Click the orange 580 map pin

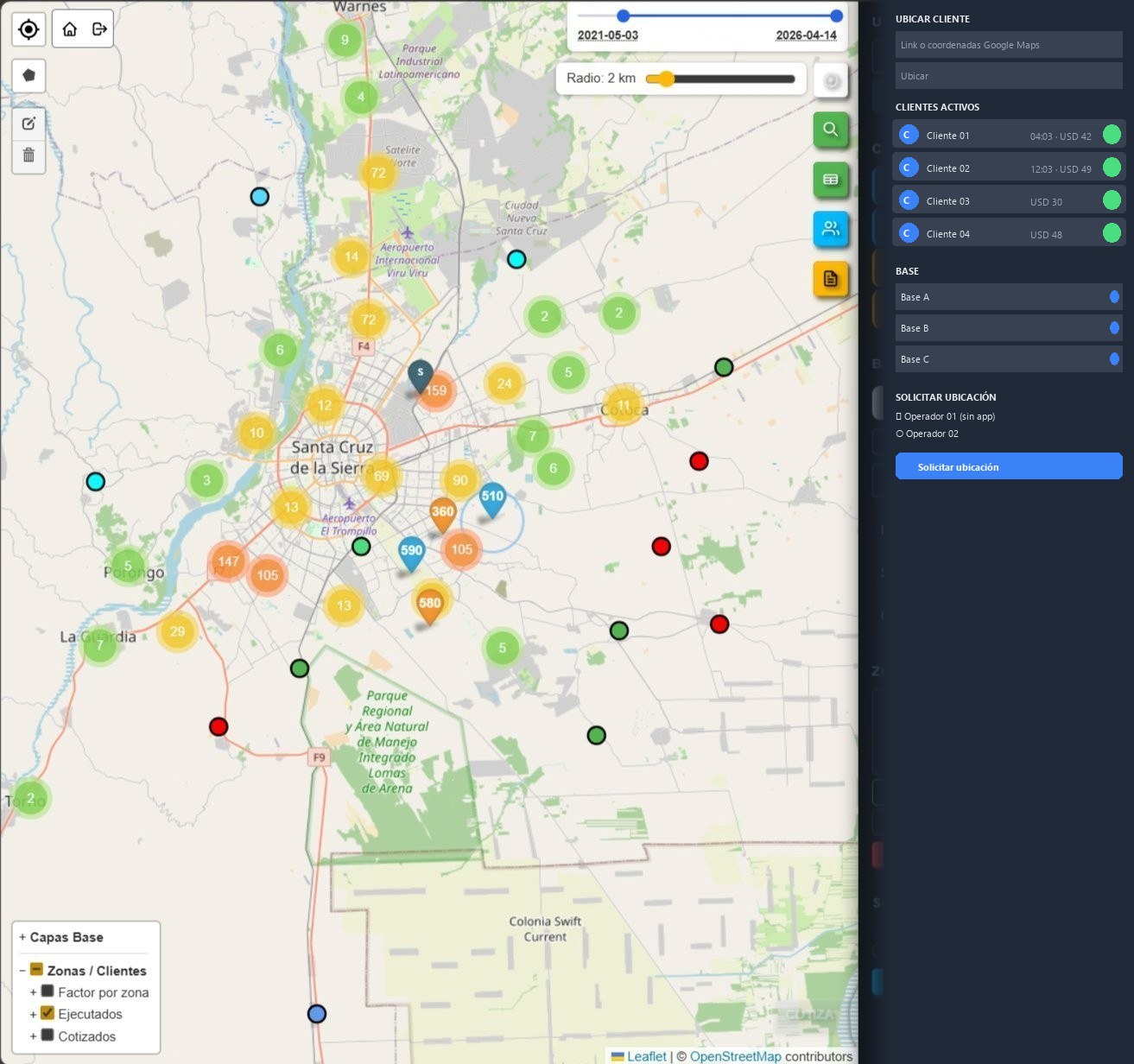coord(429,607)
